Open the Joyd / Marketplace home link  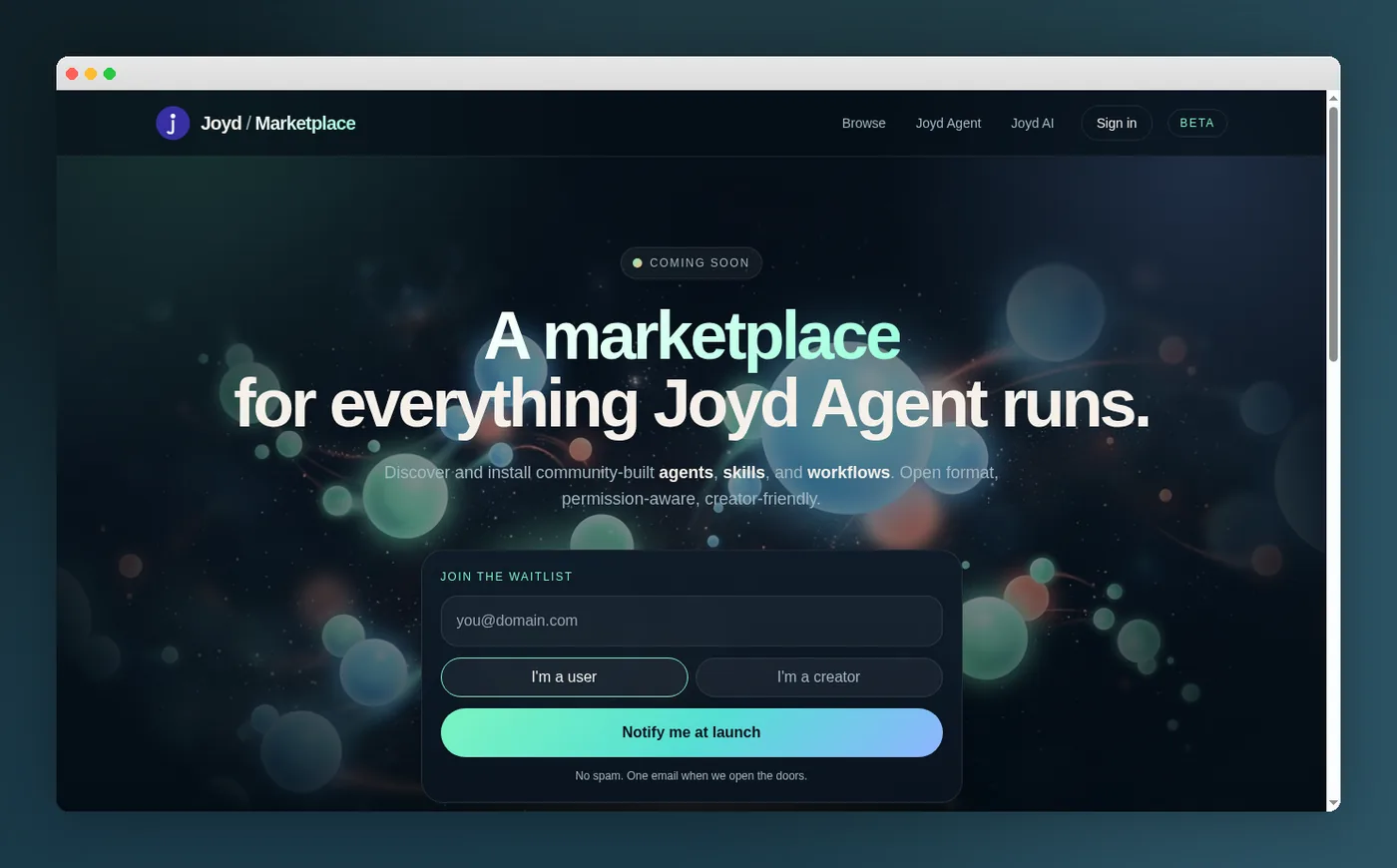coord(255,123)
